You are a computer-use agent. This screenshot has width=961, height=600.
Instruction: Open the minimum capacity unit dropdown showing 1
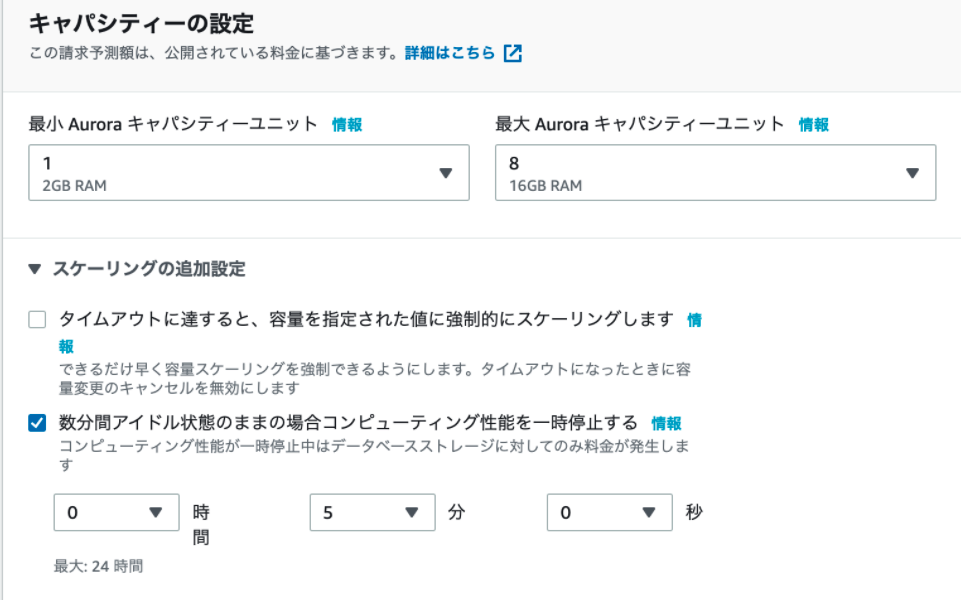pos(248,173)
